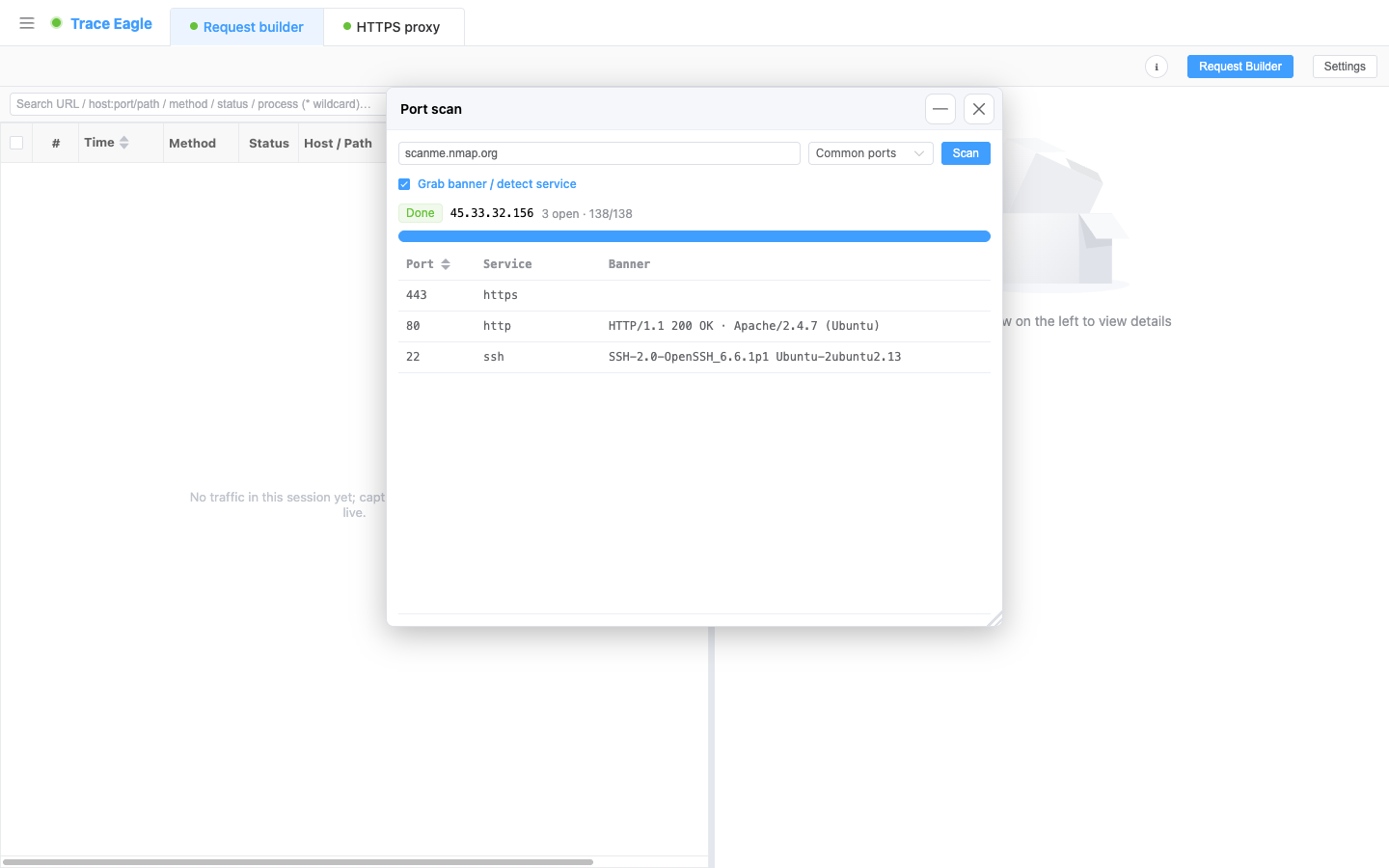Open the Common ports dropdown
The image size is (1389, 868).
coord(871,153)
